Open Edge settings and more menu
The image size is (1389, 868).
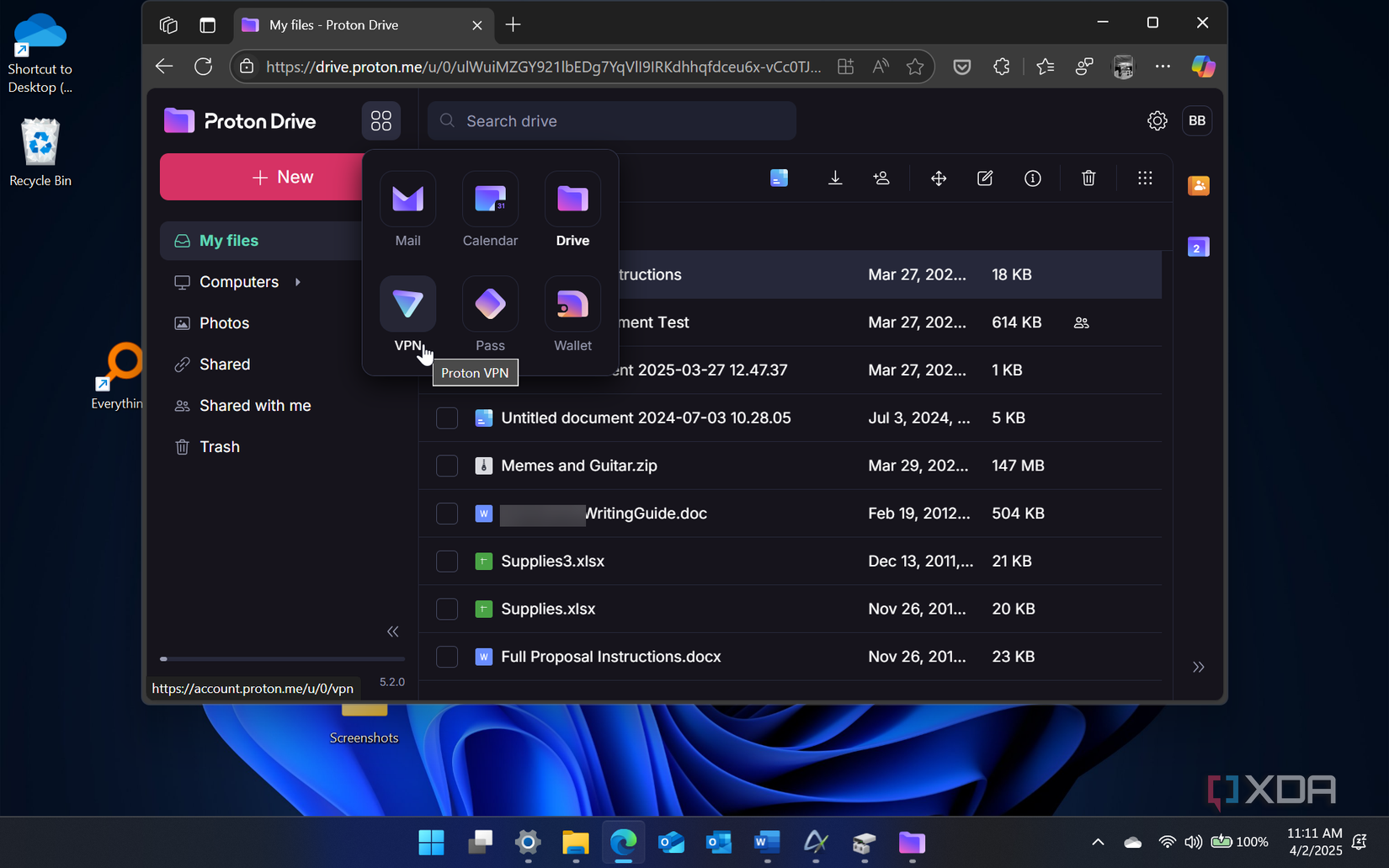click(x=1163, y=67)
